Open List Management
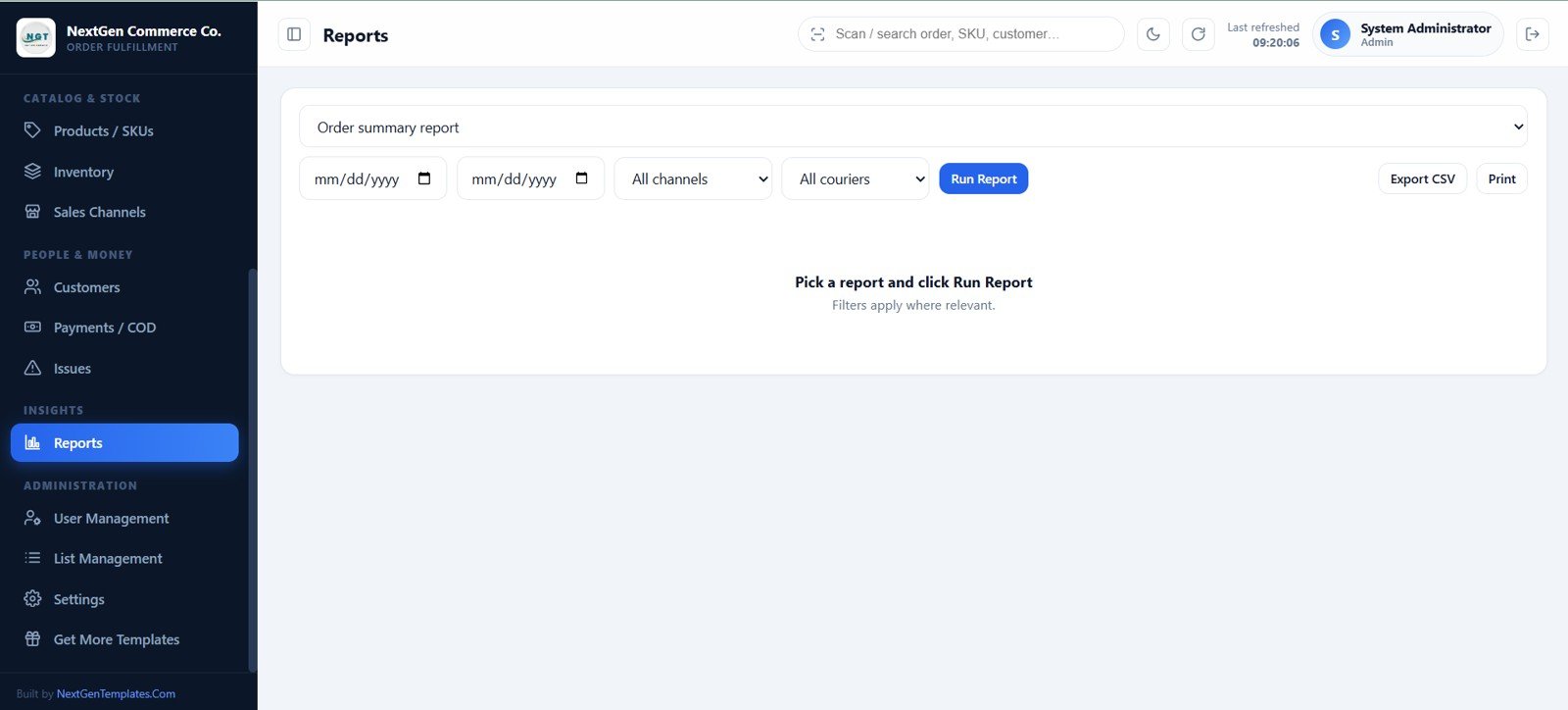Screen dimensions: 1568x710 124,558
